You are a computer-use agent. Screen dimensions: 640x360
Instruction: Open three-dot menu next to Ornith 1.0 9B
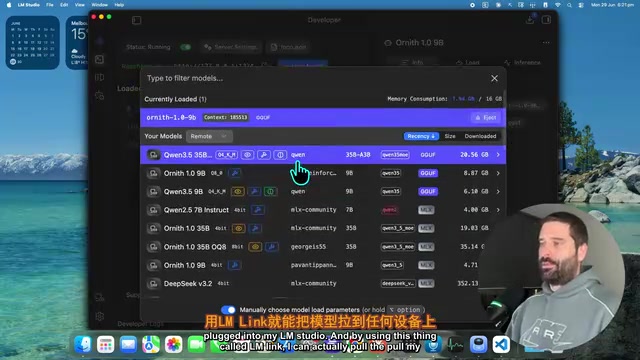click(x=546, y=42)
